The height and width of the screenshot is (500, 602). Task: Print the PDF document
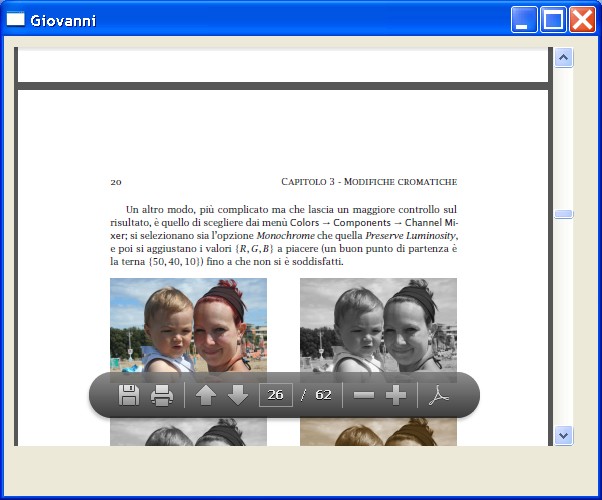[162, 395]
